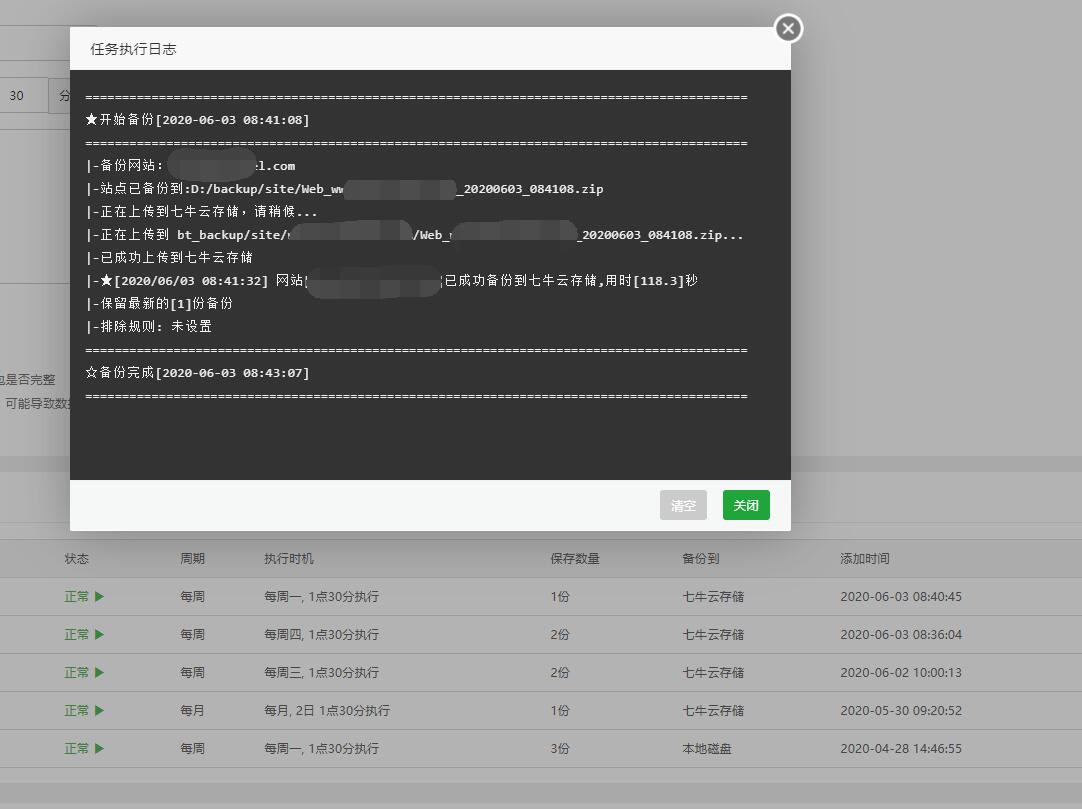Click 2020-04-28 14:46:55 in the task list
This screenshot has width=1082, height=809.
[901, 748]
